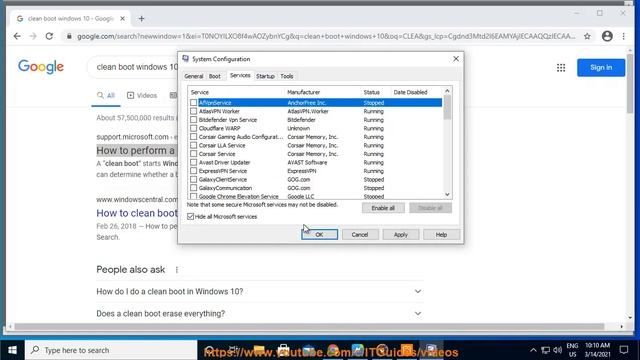Viewport: 640px width, 360px height.
Task: Bookmark this page with star icon
Action: pyautogui.click(x=587, y=36)
